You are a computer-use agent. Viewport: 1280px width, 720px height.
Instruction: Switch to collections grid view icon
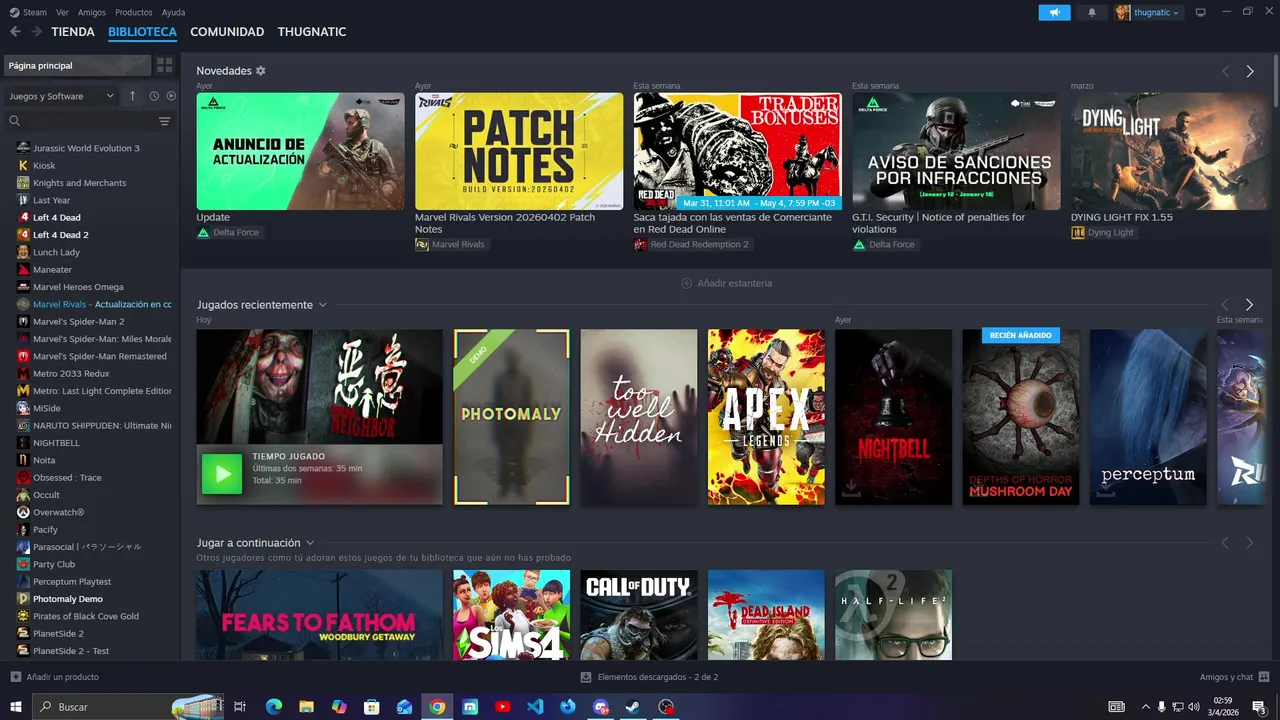tap(165, 65)
